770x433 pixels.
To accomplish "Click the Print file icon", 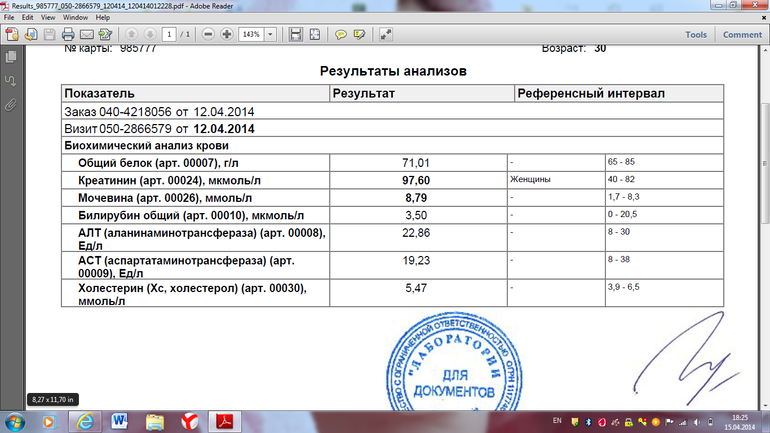I will coord(67,34).
